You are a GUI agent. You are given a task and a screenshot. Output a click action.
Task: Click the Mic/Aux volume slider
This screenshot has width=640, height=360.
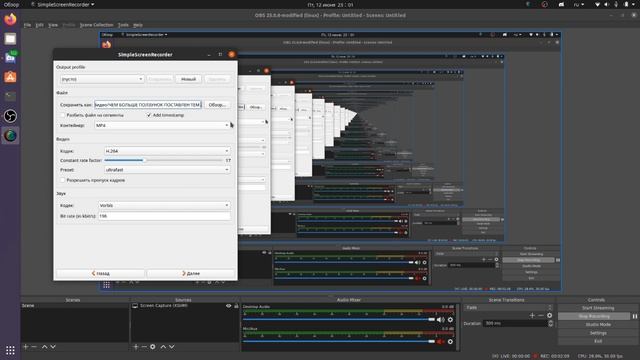(339, 342)
